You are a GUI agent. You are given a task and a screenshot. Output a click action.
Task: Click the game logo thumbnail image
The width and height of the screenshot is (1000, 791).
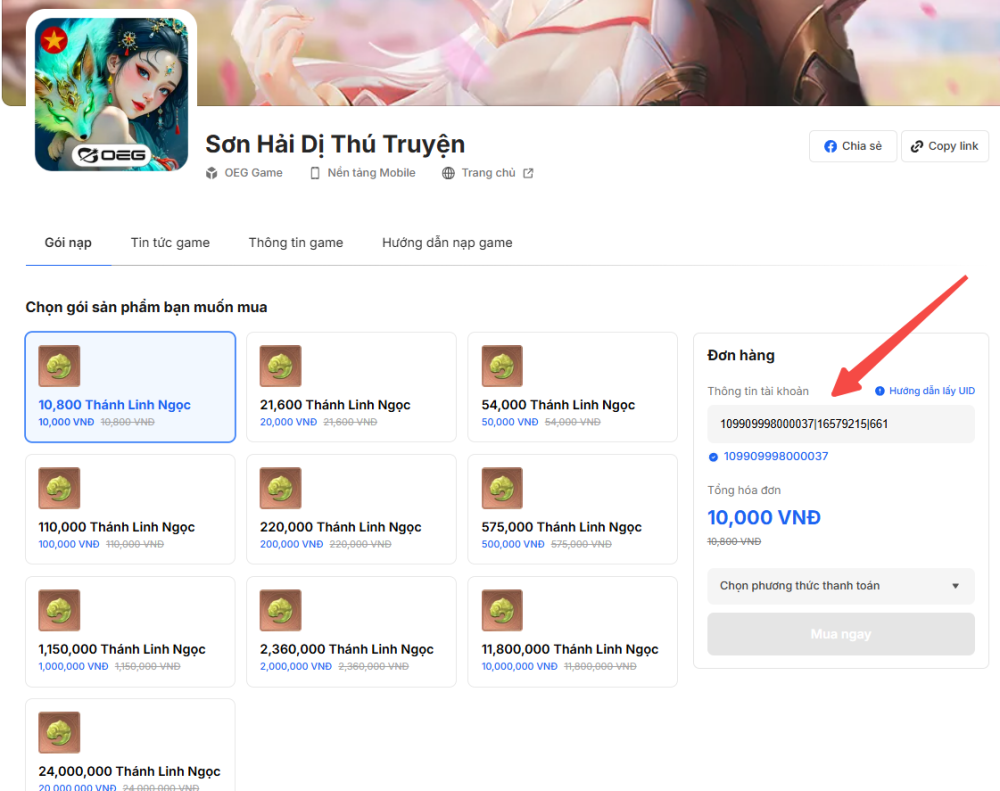[111, 94]
